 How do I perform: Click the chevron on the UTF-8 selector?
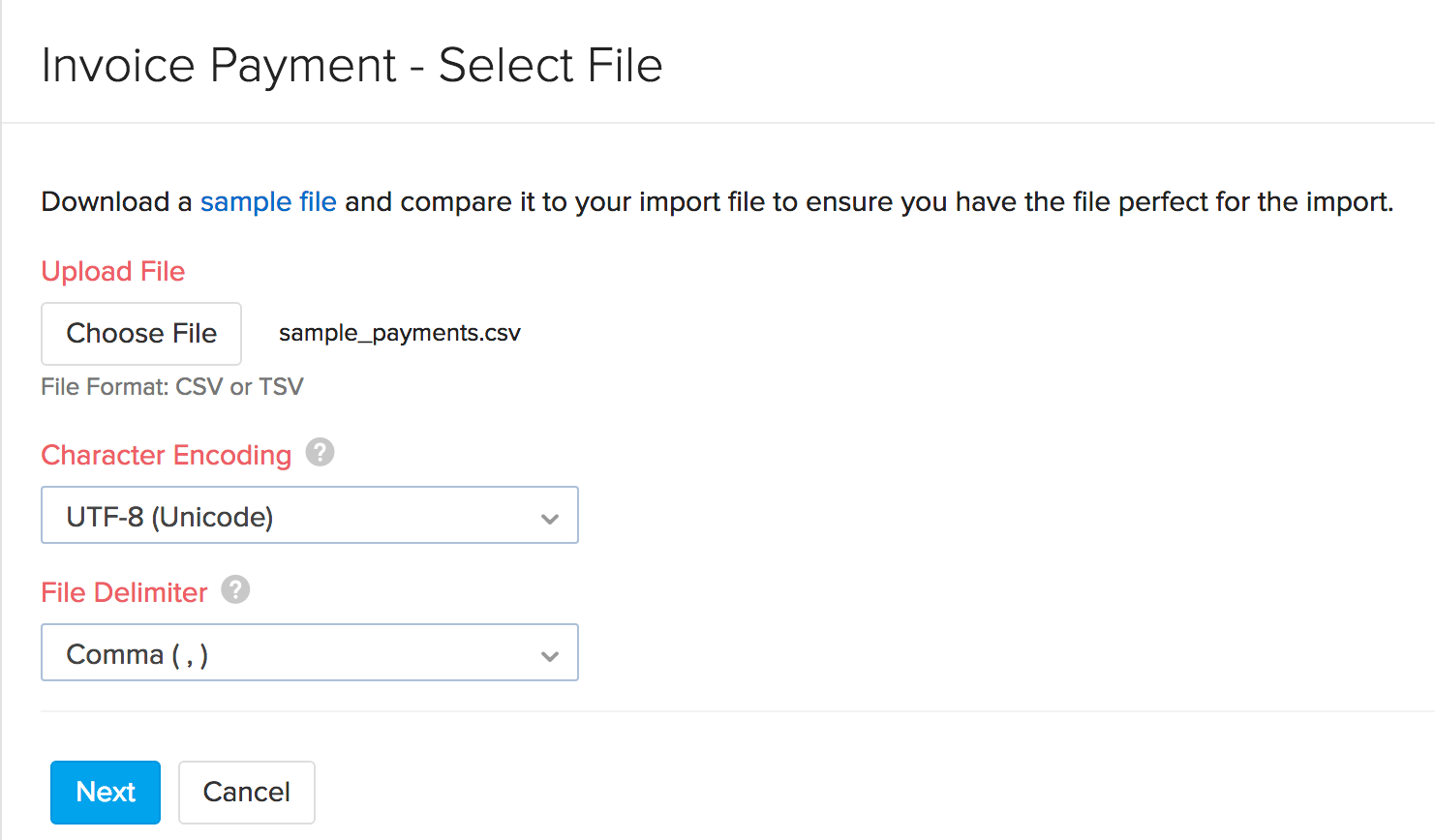550,518
